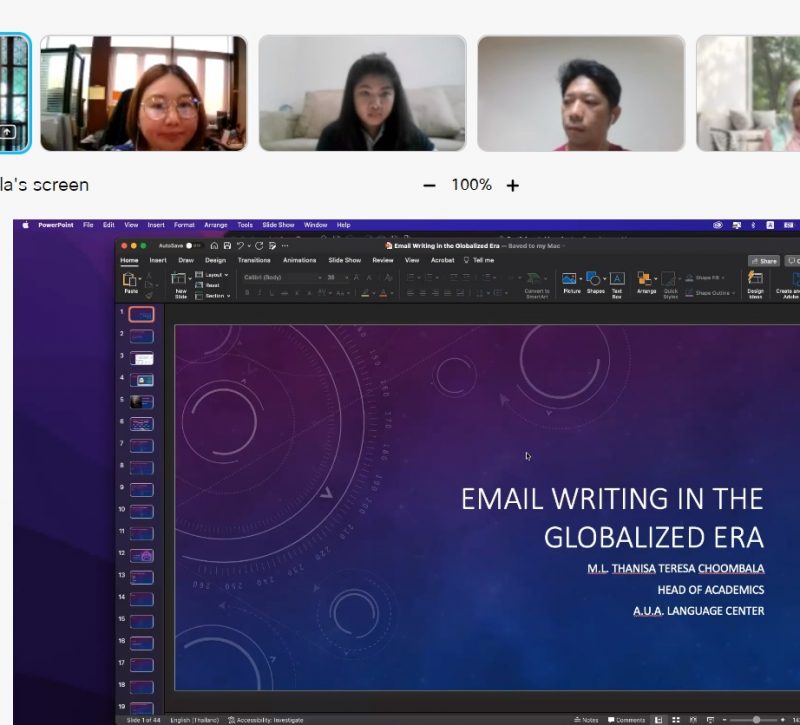Open the Review ribbon tab
Screen dimensions: 800x725
pos(383,260)
